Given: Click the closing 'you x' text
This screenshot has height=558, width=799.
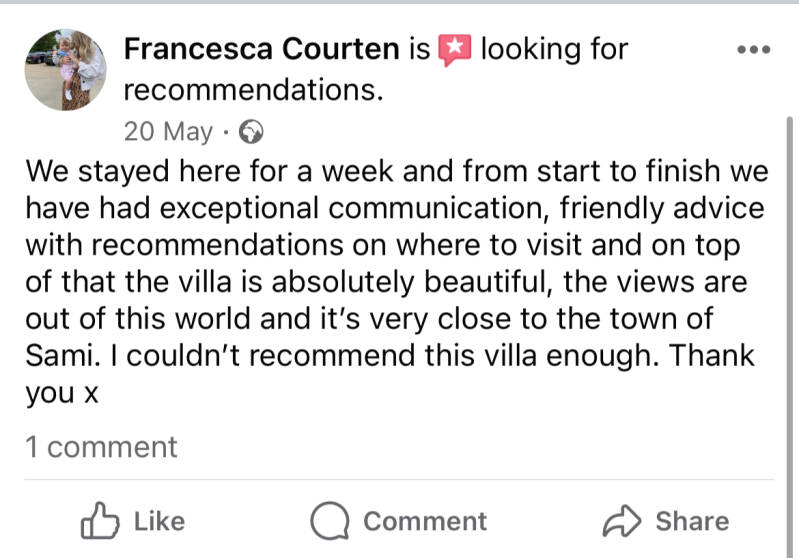Looking at the screenshot, I should tap(61, 394).
